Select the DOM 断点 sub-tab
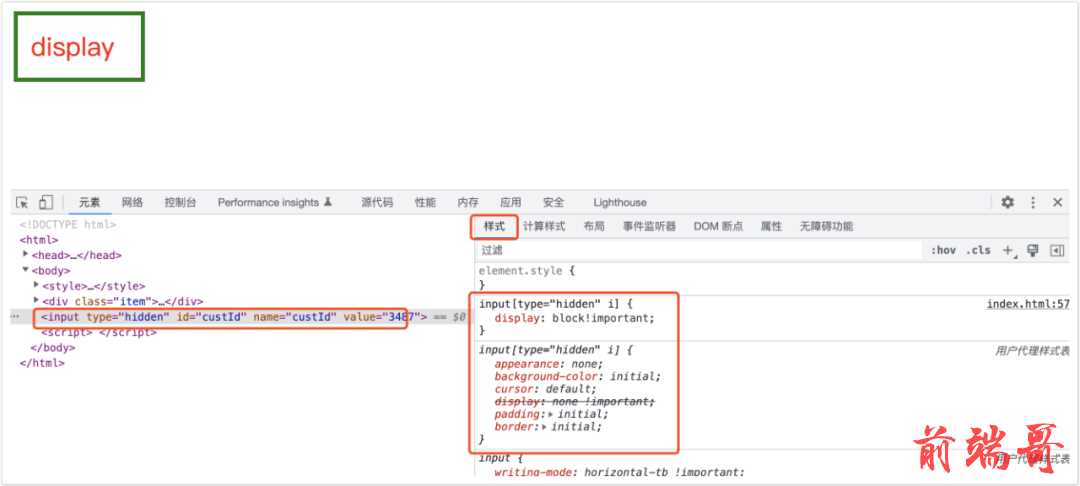 tap(718, 226)
